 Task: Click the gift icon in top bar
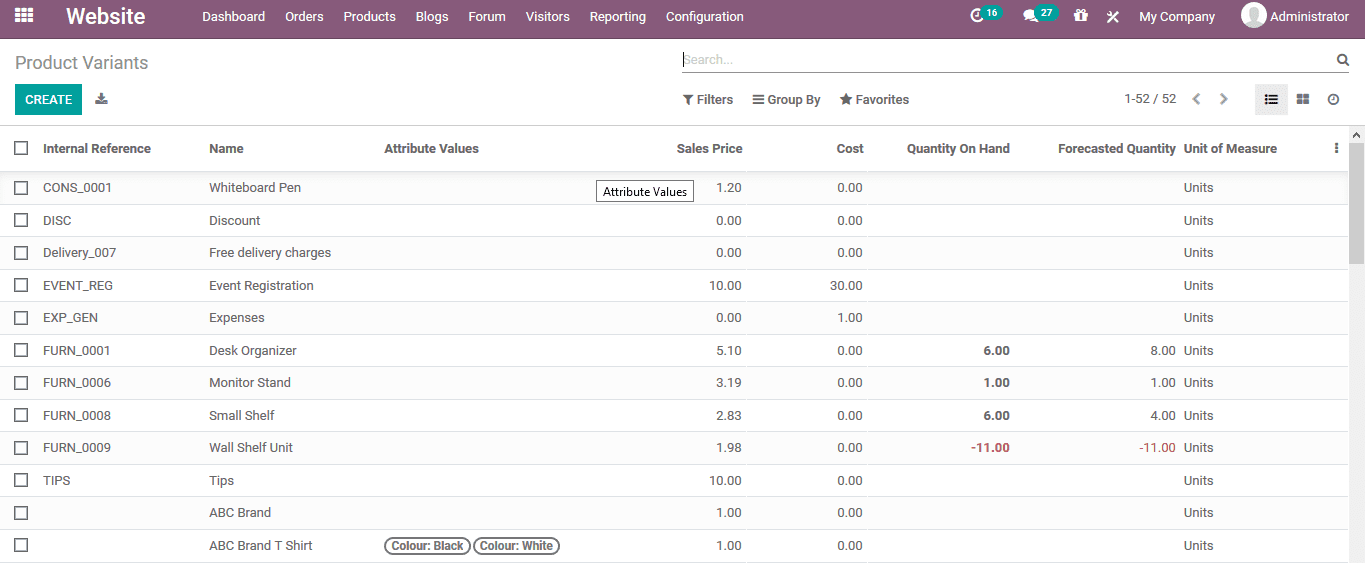[x=1080, y=16]
